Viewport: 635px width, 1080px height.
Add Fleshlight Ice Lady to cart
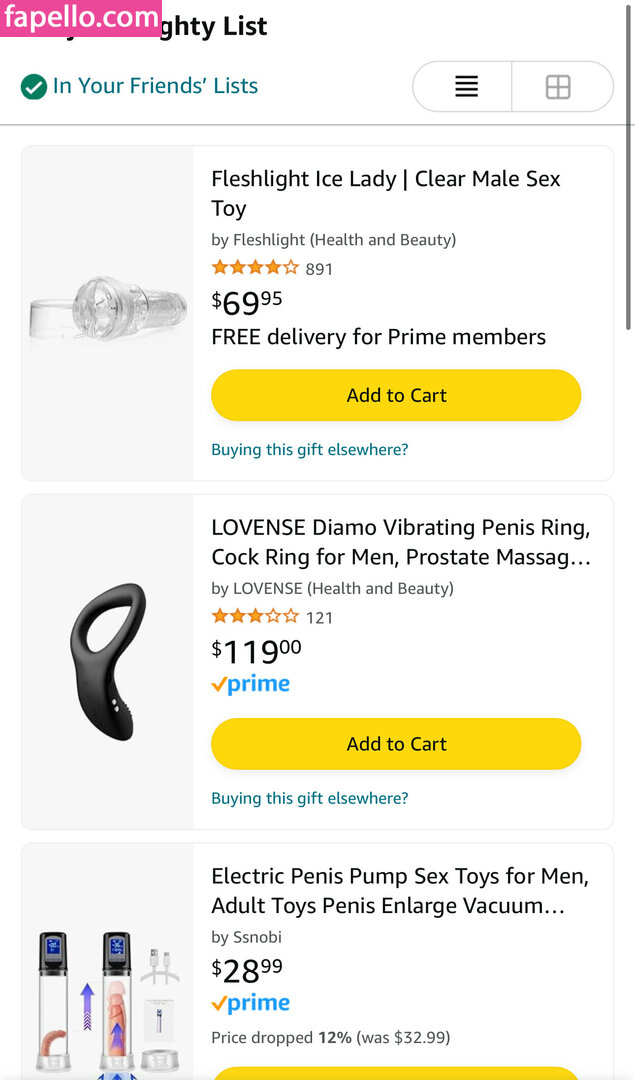[x=396, y=395]
